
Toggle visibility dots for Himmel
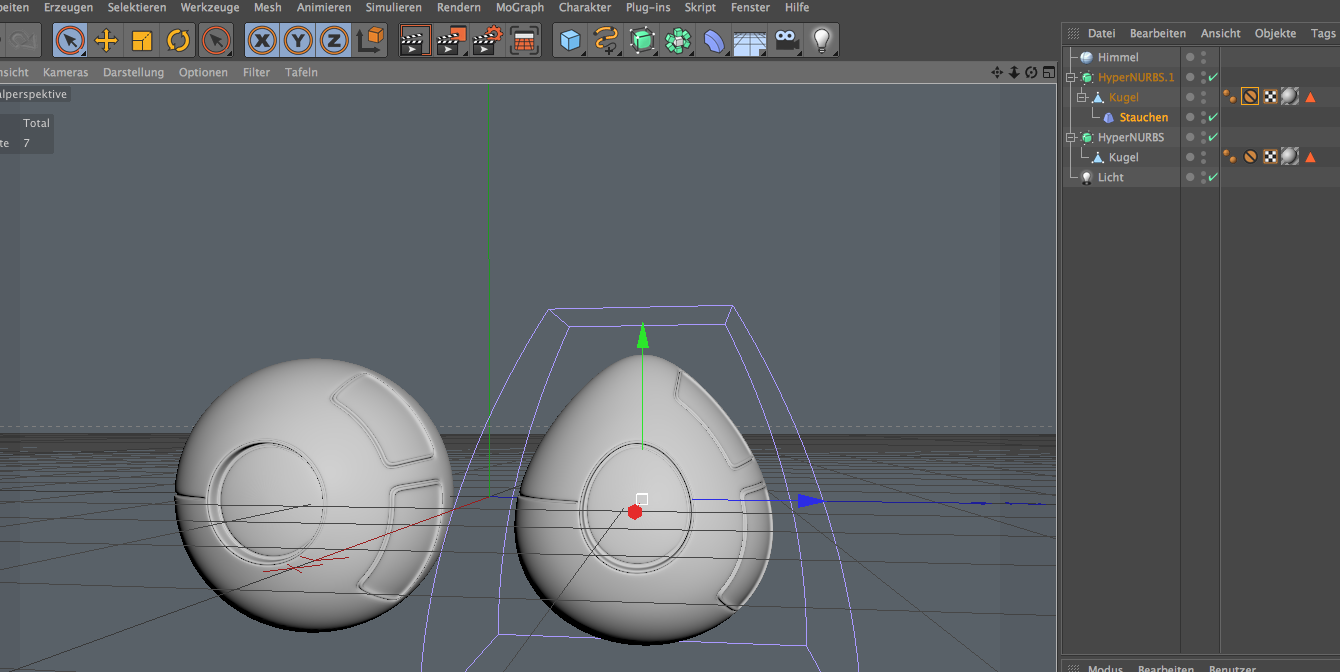[x=1204, y=58]
